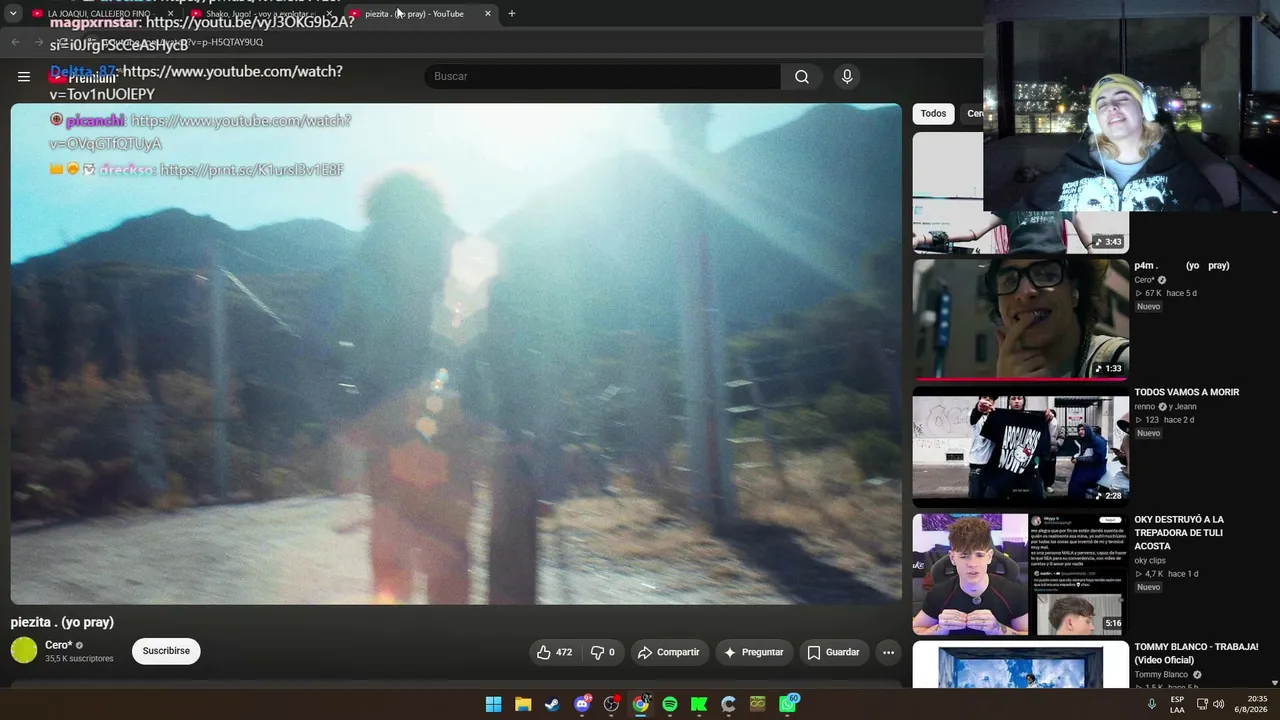Open the Cero* channel name link

59,645
